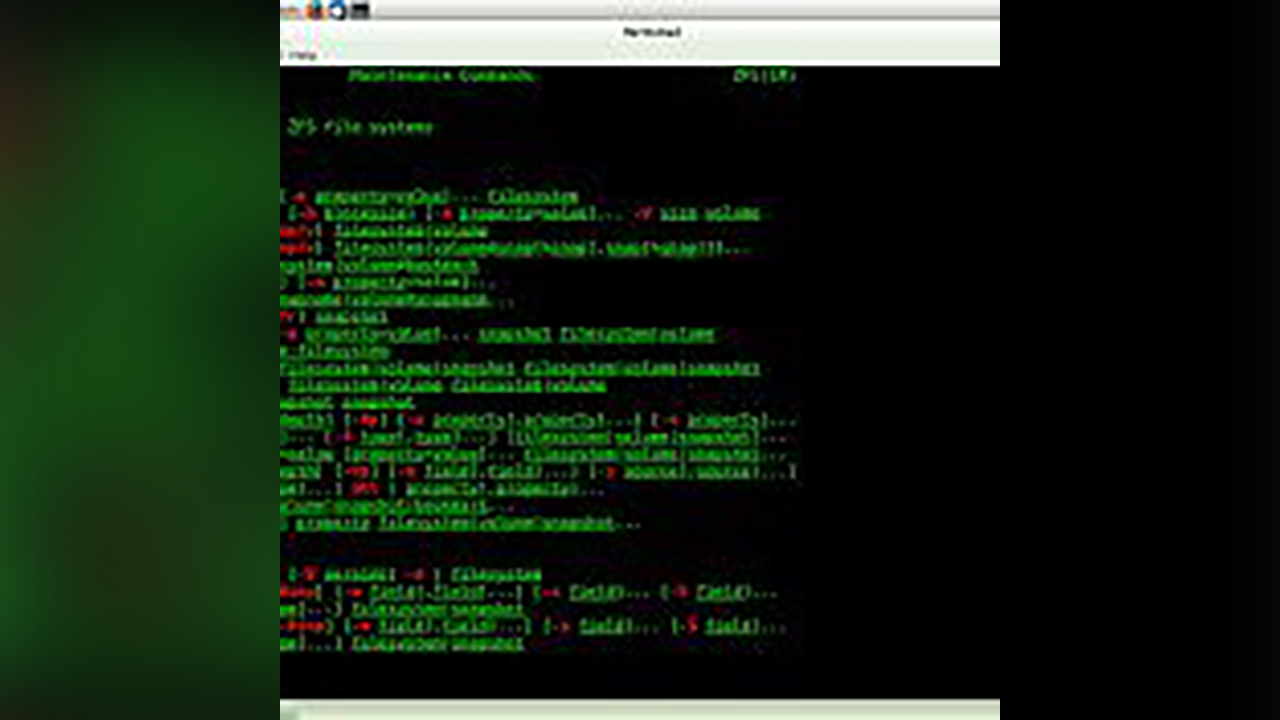This screenshot has height=720, width=1280.
Task: Click the partially visible leftmost top panel icon
Action: click(290, 11)
